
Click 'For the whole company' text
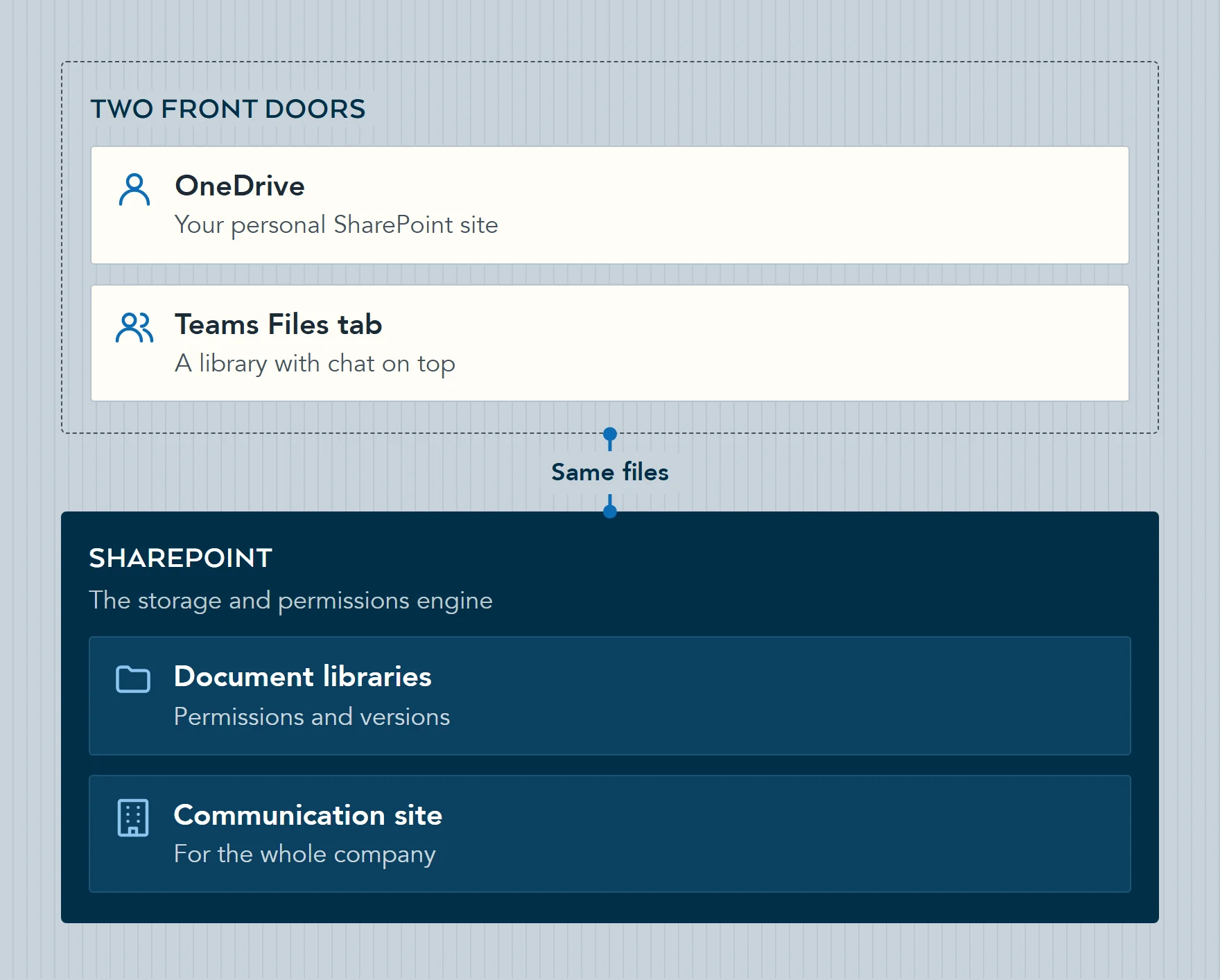coord(305,854)
